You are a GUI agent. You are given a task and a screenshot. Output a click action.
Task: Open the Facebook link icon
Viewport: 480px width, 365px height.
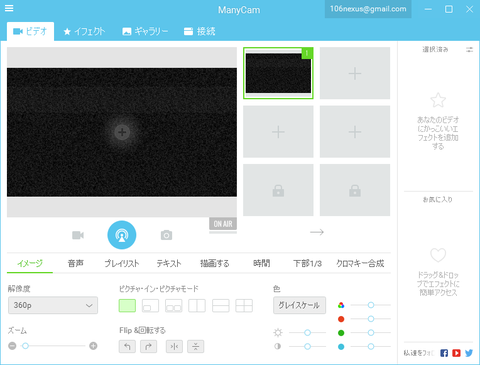[x=444, y=353]
